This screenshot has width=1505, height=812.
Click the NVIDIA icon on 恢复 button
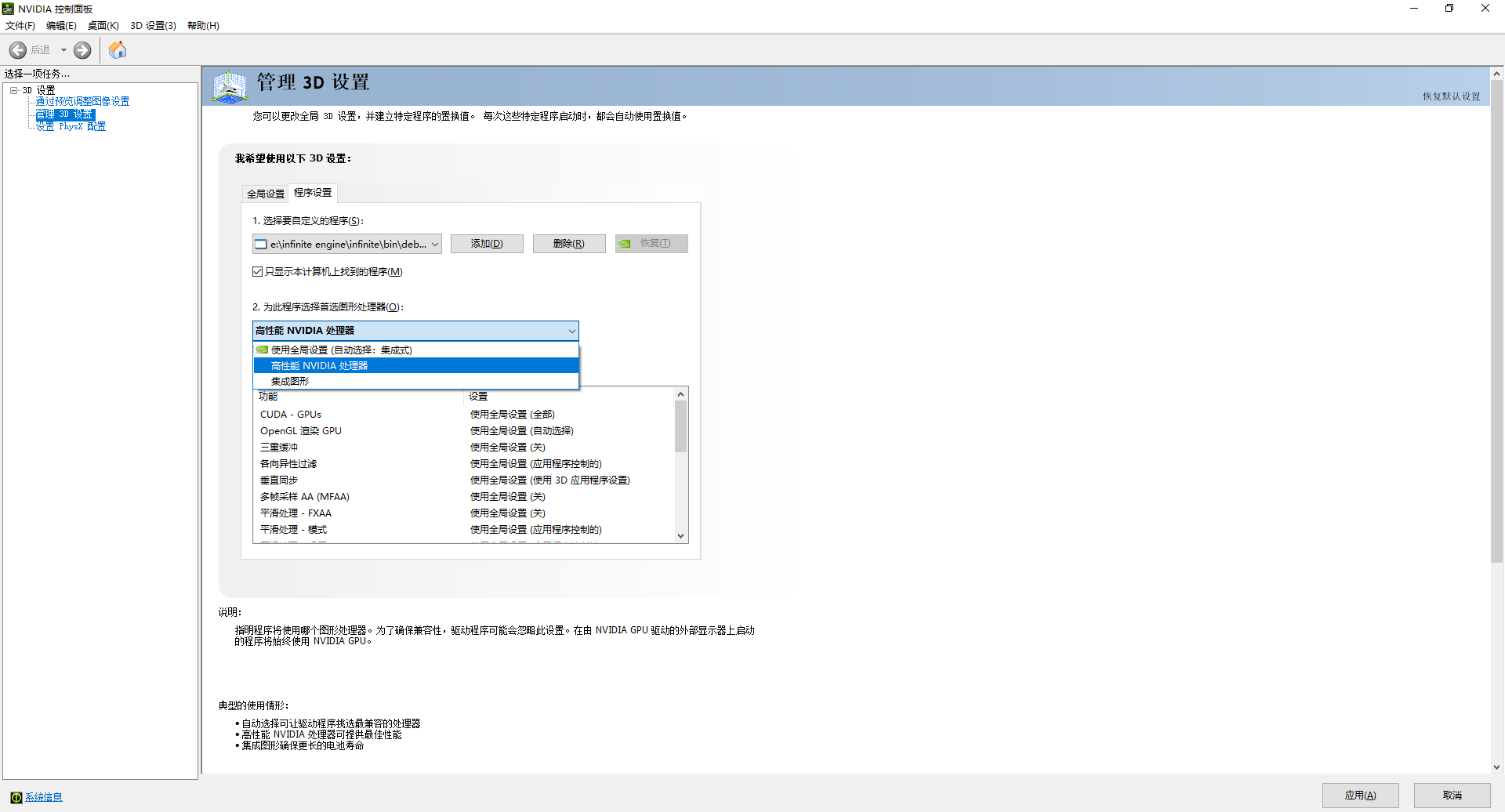coord(624,244)
